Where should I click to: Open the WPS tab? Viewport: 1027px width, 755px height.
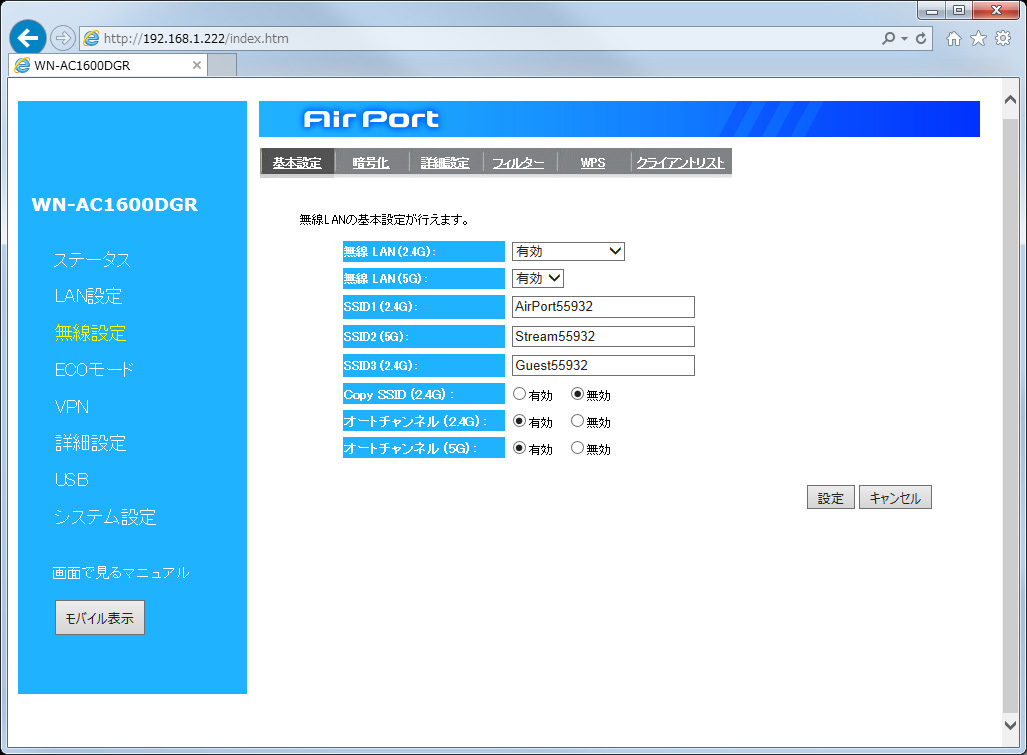click(x=593, y=162)
